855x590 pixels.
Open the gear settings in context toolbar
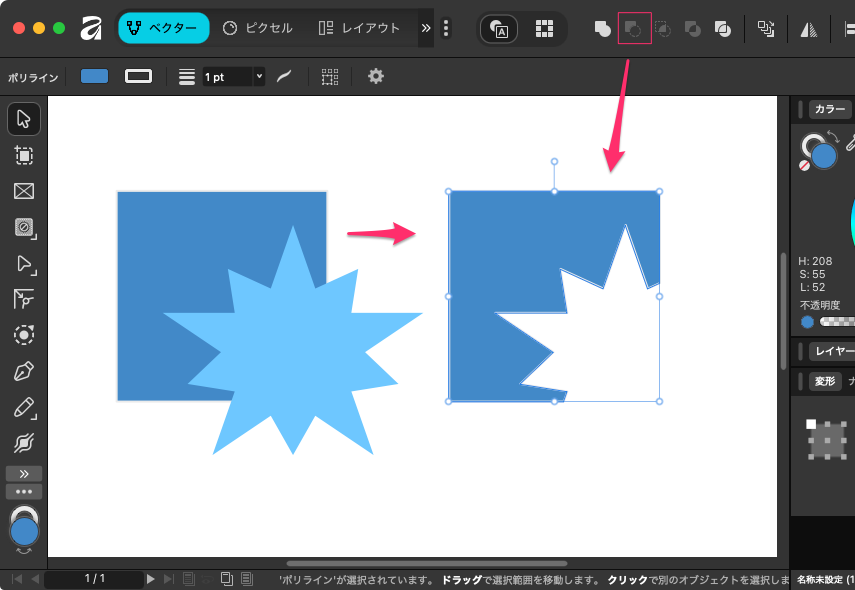[376, 76]
